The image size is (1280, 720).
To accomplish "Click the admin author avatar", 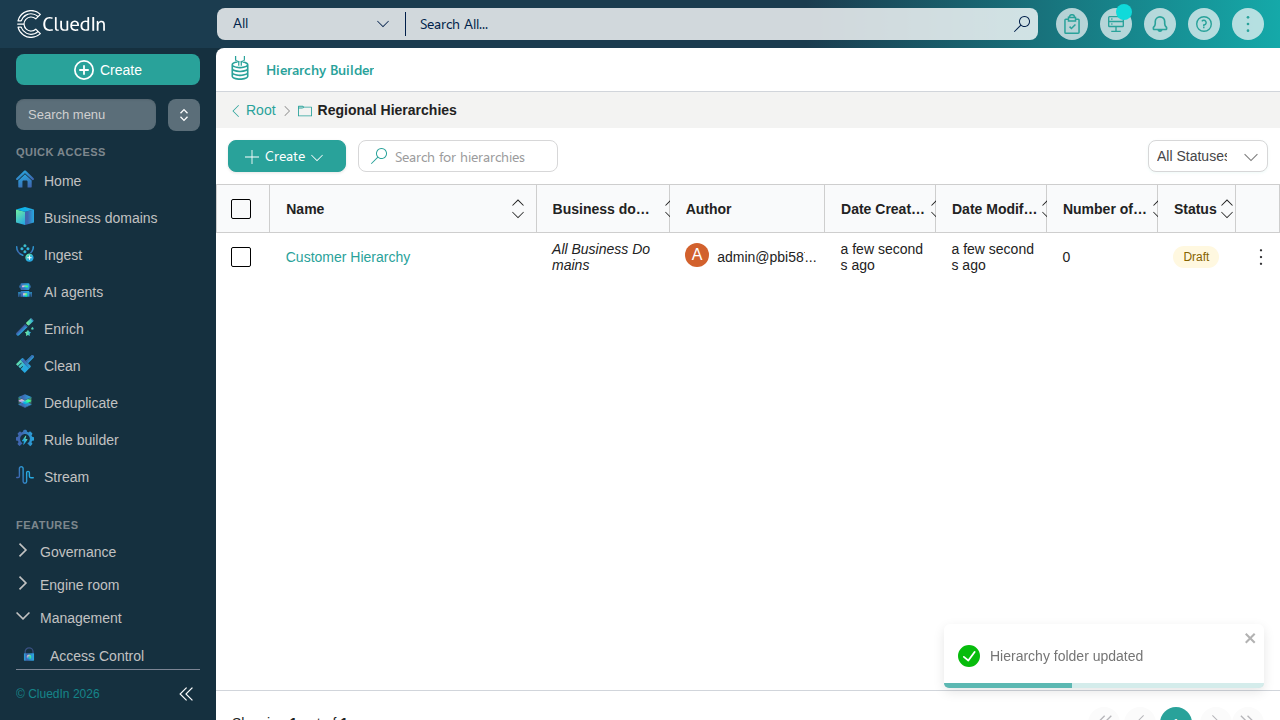I will point(697,255).
